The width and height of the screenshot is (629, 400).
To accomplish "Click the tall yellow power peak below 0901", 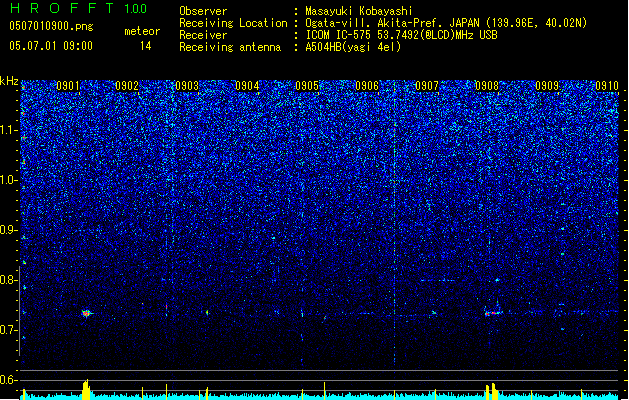I will point(86,389).
